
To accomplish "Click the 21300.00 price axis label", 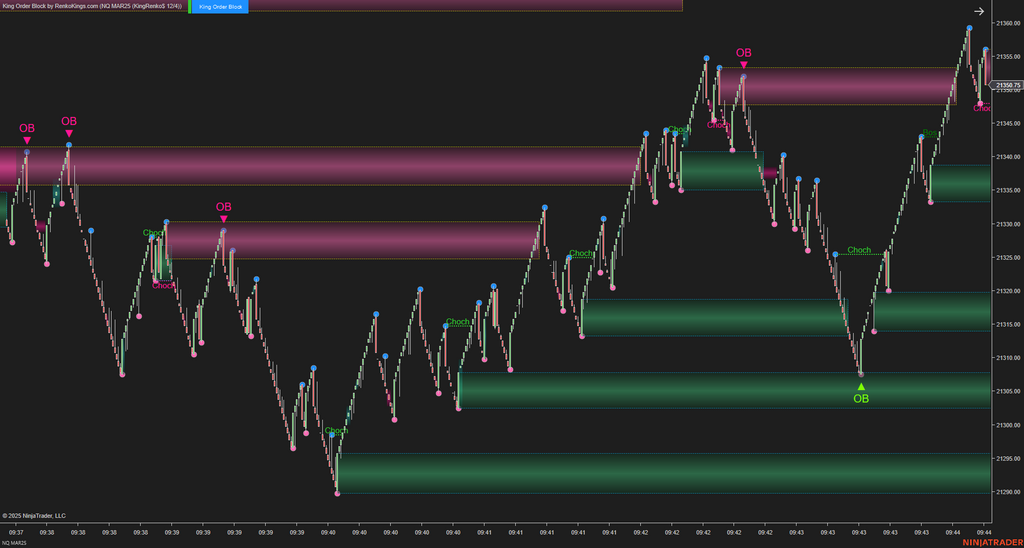I will tap(1008, 425).
